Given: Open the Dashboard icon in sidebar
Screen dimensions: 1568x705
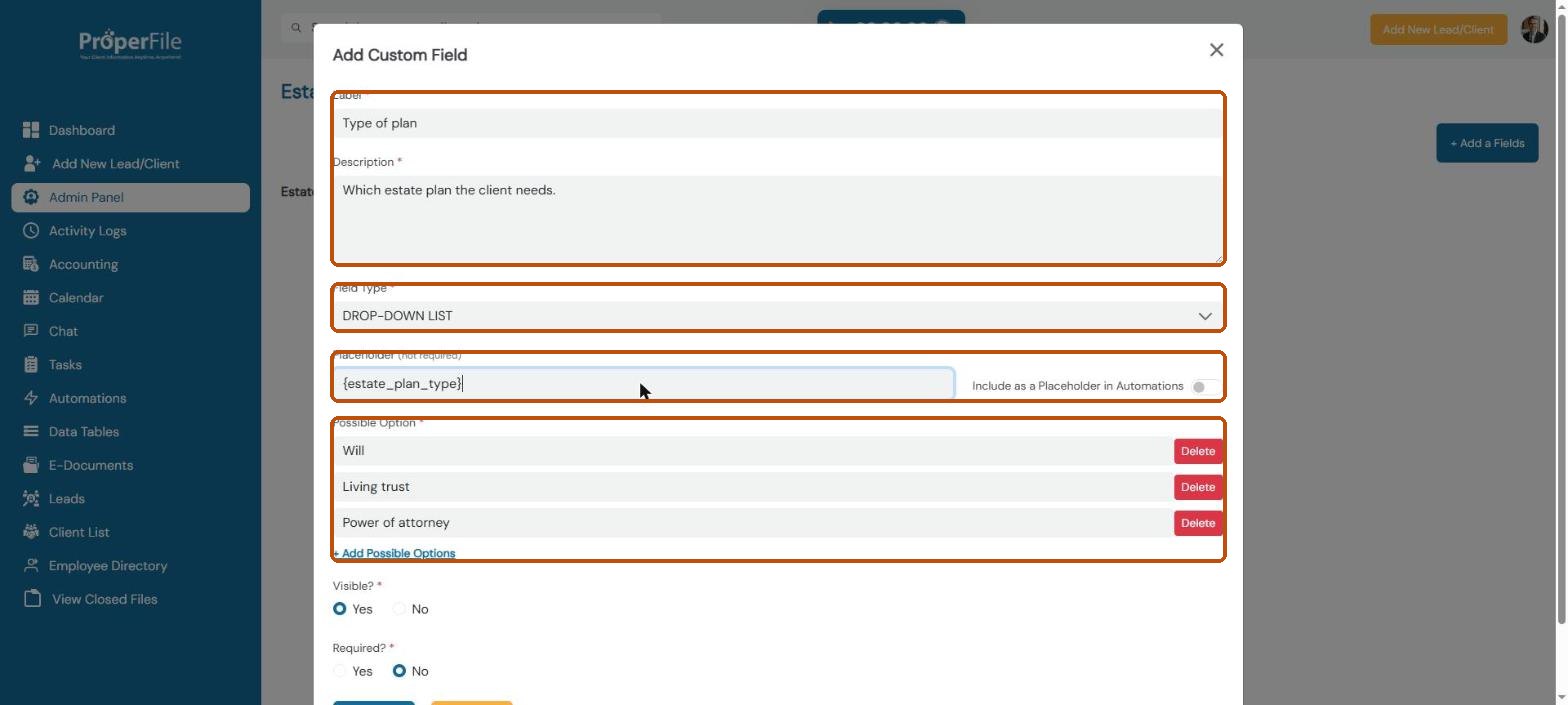Looking at the screenshot, I should 30,130.
